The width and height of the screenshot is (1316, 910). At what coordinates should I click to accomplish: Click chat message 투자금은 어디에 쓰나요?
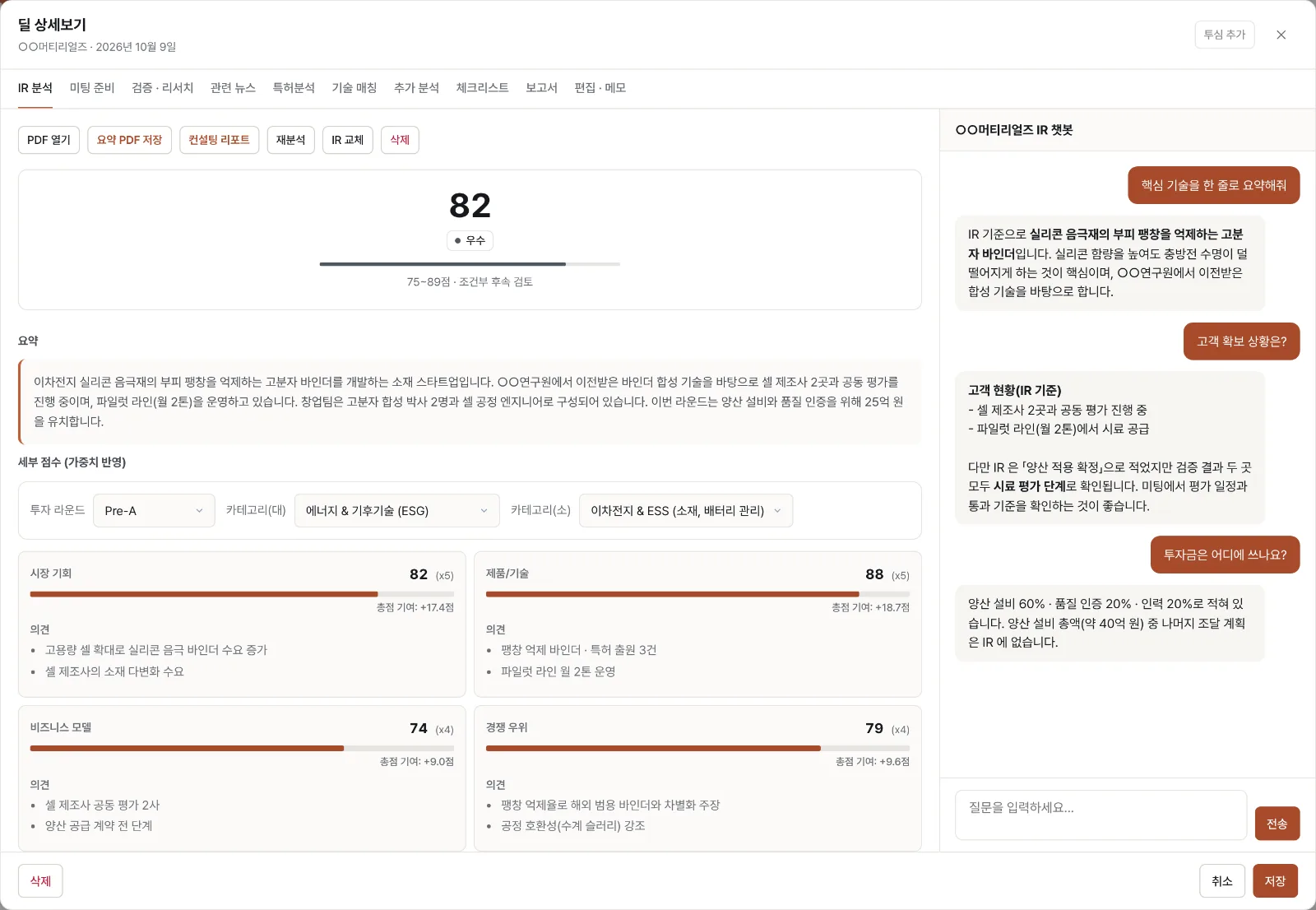1225,555
